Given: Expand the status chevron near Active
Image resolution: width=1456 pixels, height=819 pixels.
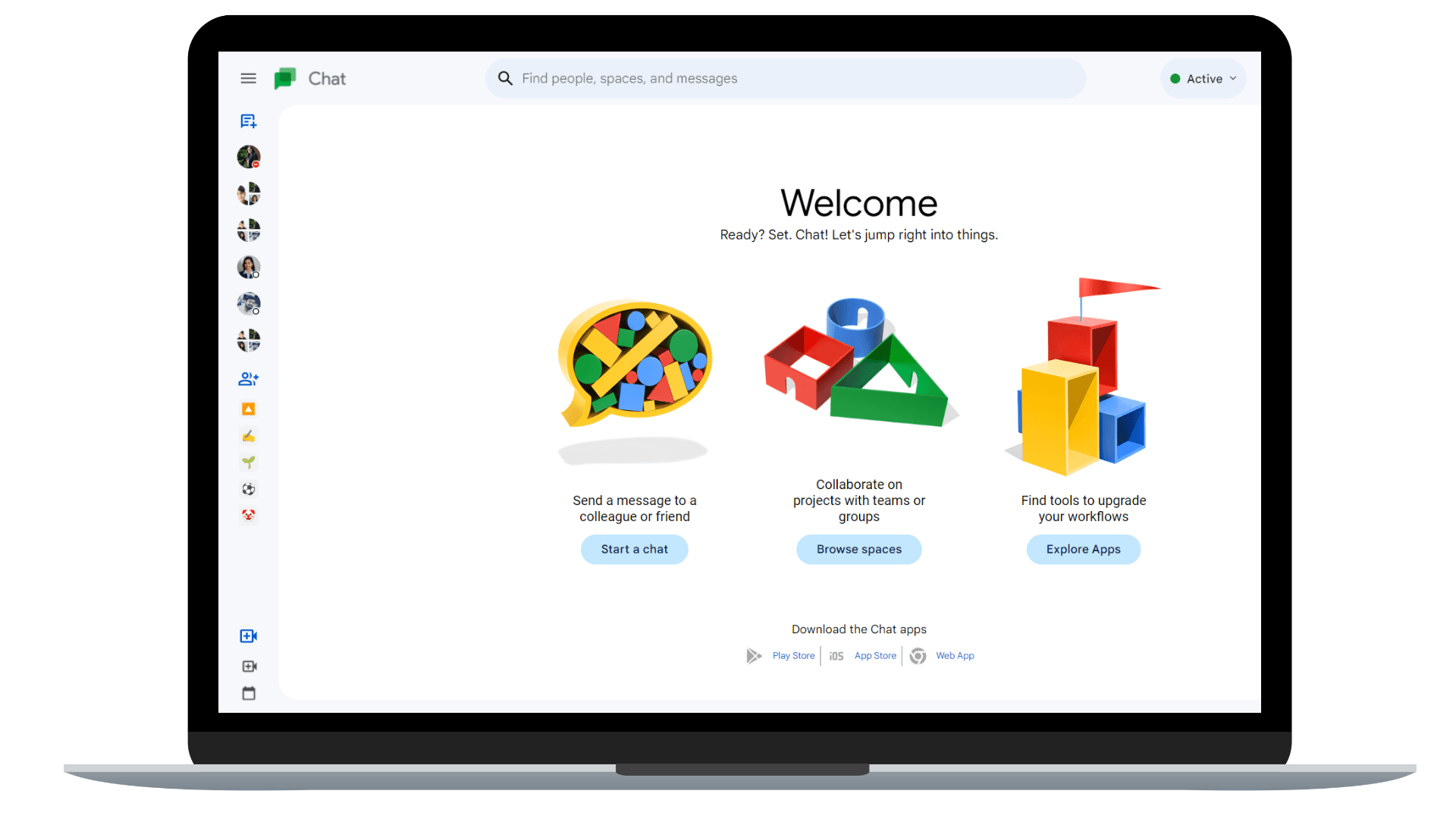Looking at the screenshot, I should click(x=1234, y=78).
